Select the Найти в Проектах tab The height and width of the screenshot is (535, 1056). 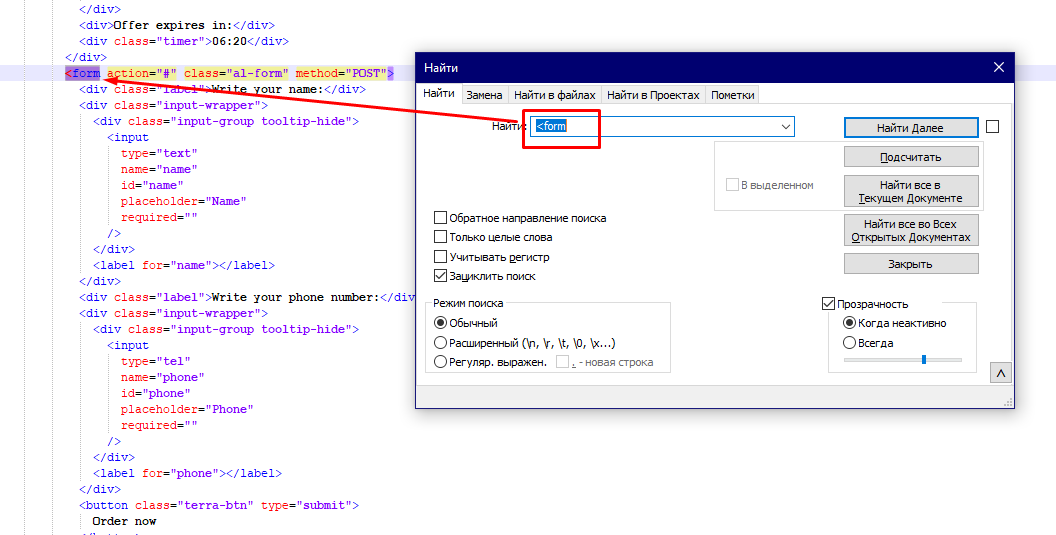click(x=652, y=95)
